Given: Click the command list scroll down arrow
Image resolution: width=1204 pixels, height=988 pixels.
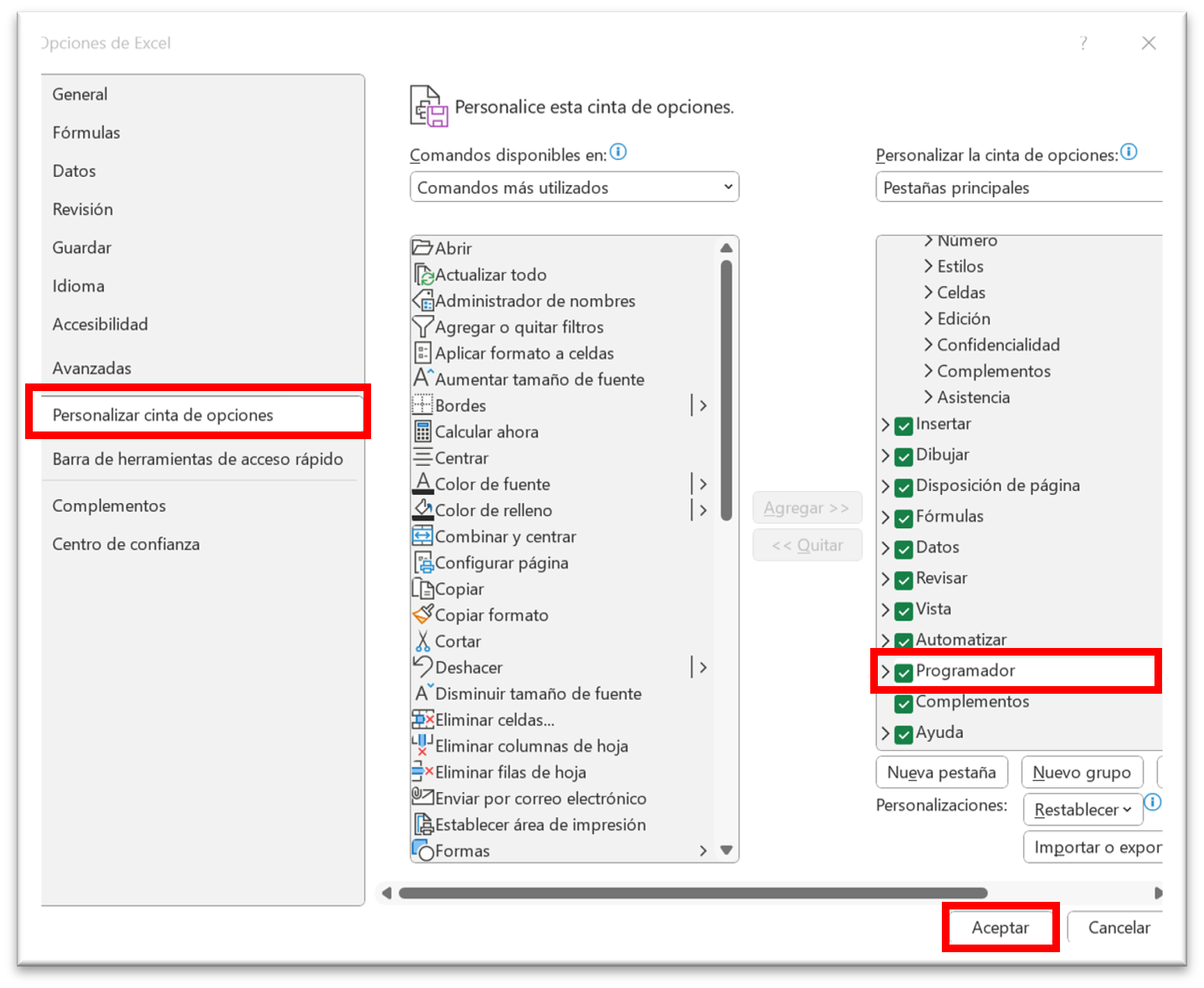Looking at the screenshot, I should [x=726, y=850].
